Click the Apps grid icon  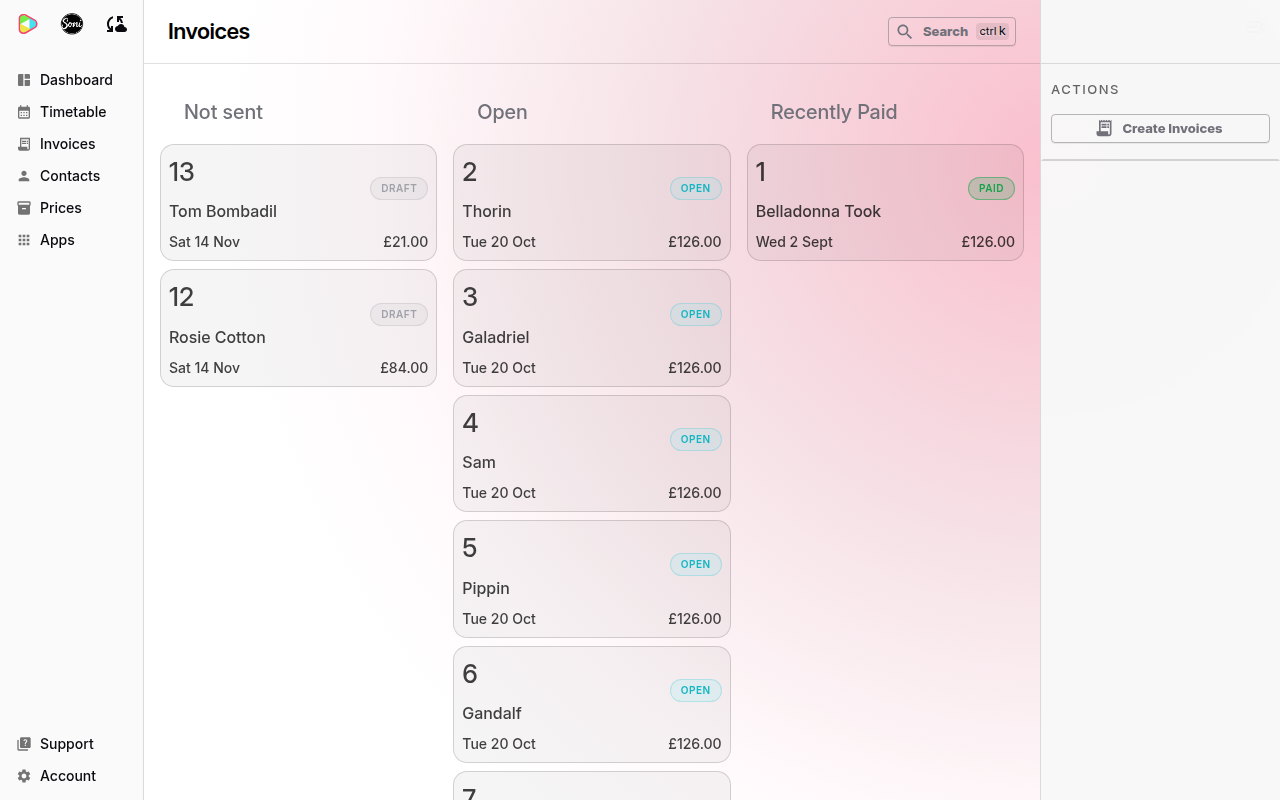[x=24, y=240]
